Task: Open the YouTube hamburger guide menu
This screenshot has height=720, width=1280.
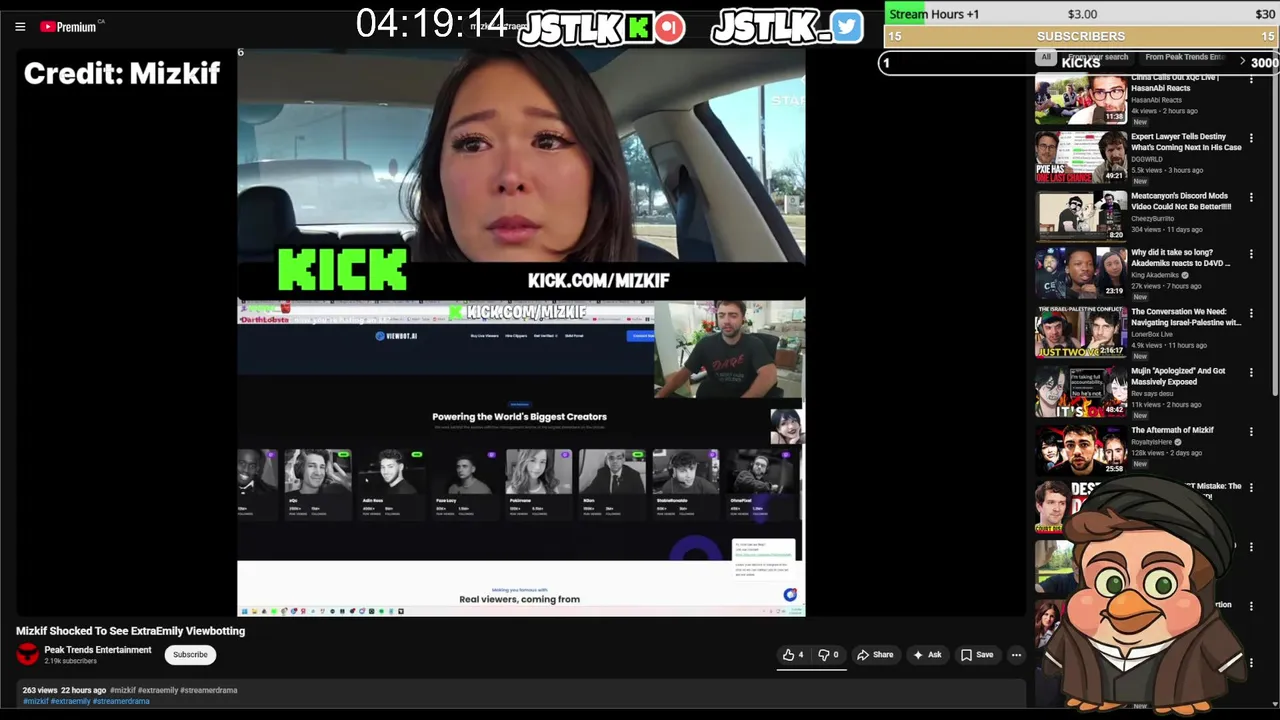Action: (20, 27)
